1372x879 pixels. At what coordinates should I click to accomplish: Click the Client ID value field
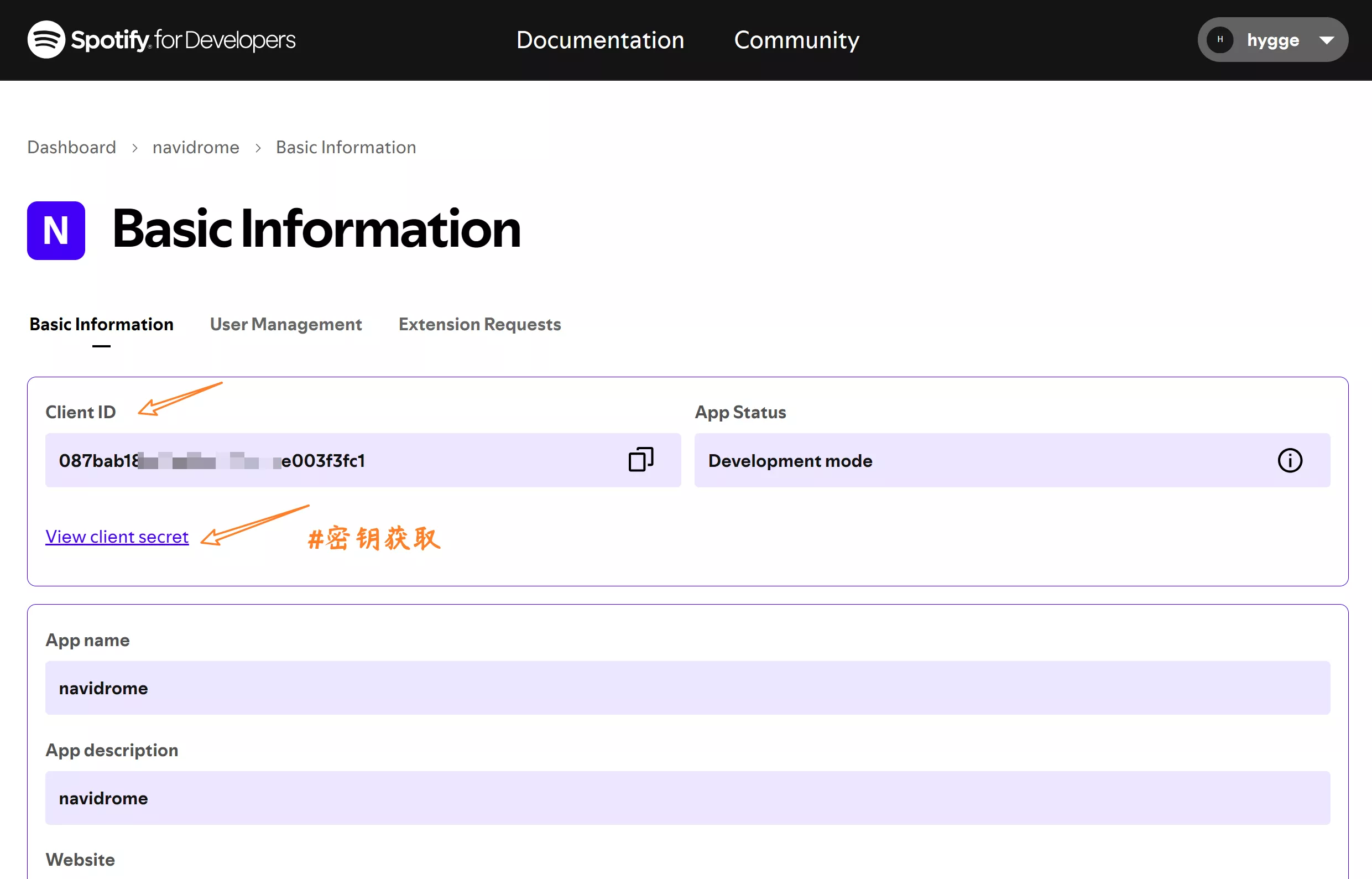point(363,460)
